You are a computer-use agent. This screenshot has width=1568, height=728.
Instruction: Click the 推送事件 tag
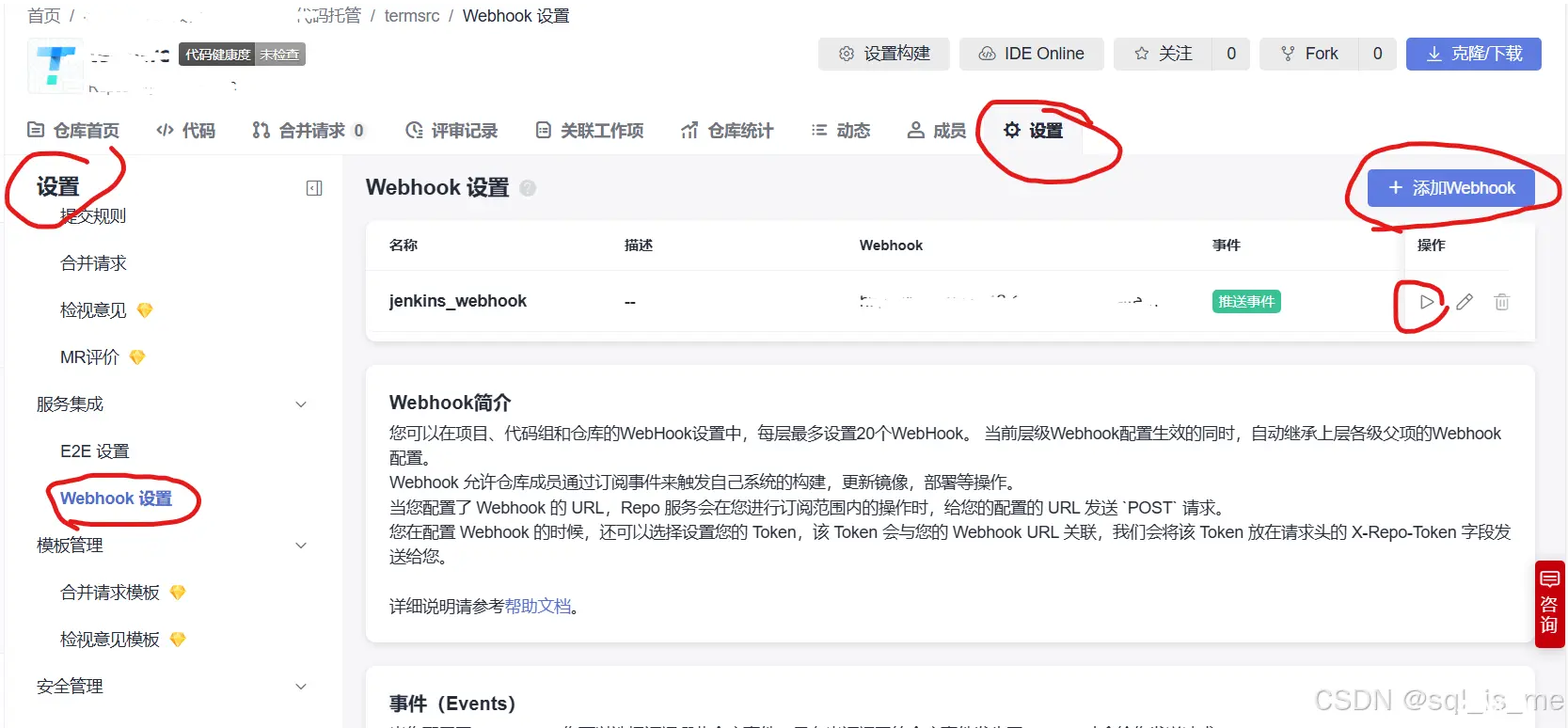1246,302
